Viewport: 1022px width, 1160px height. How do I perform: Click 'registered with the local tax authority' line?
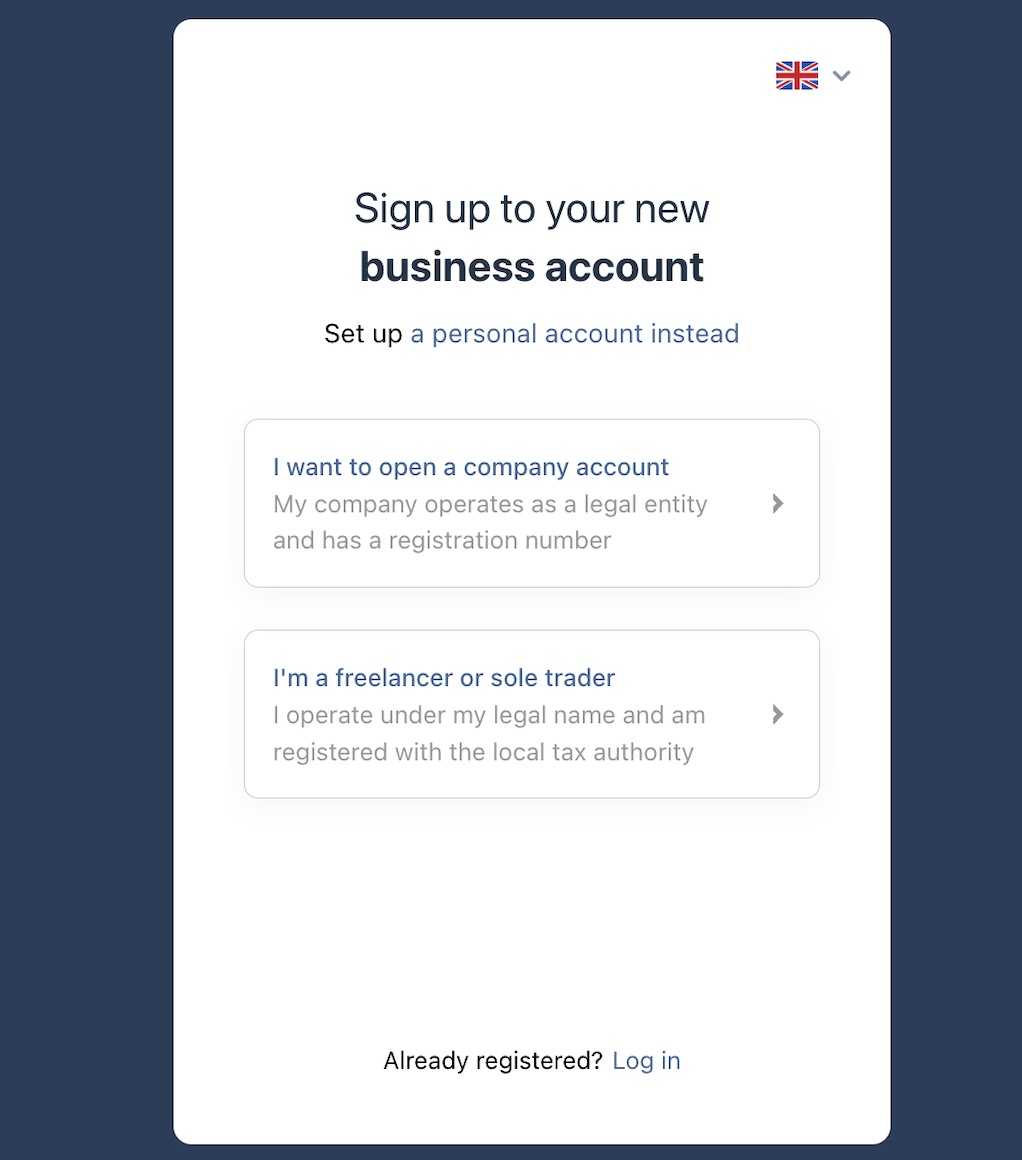[483, 752]
